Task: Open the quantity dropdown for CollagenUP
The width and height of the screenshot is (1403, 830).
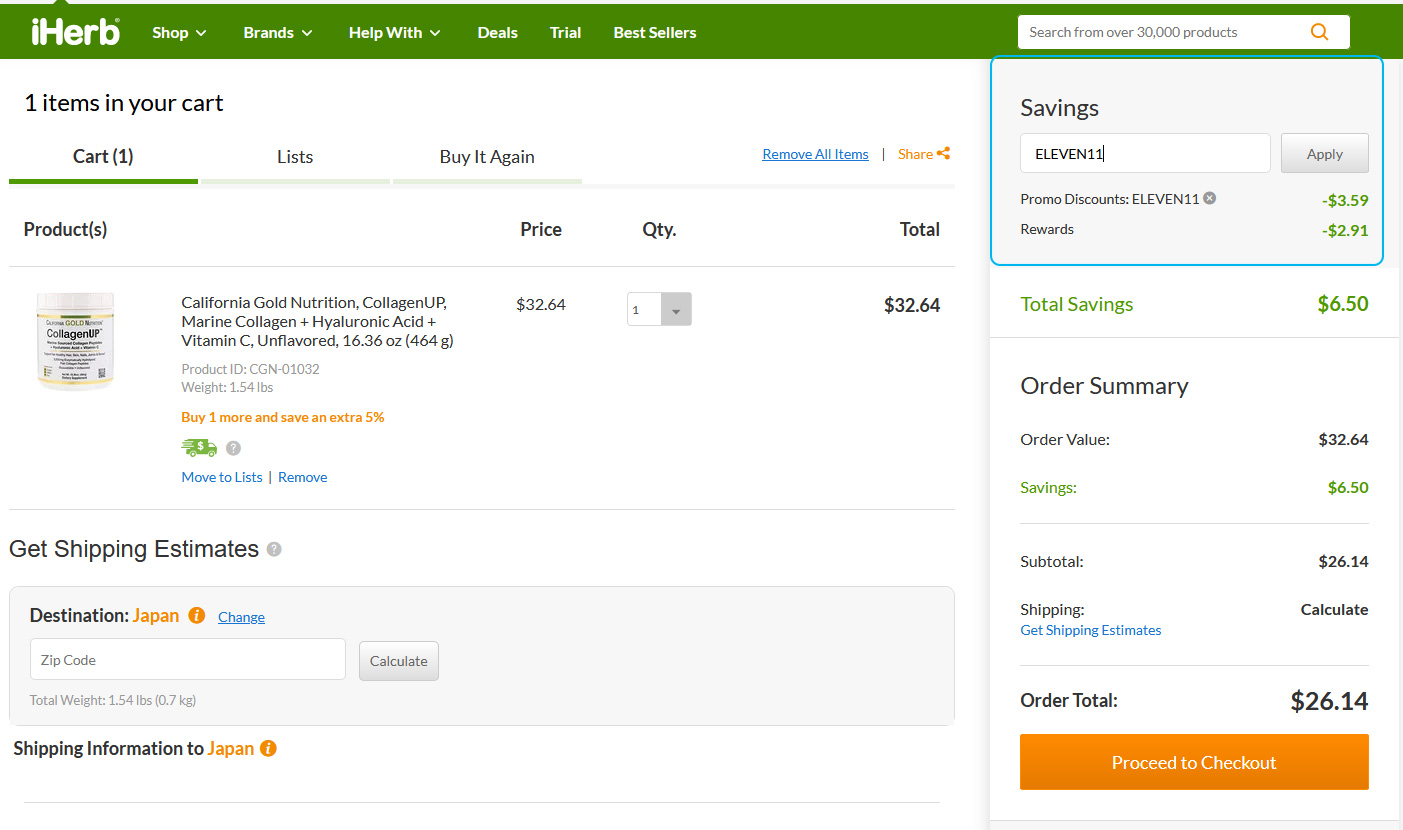Action: [659, 309]
